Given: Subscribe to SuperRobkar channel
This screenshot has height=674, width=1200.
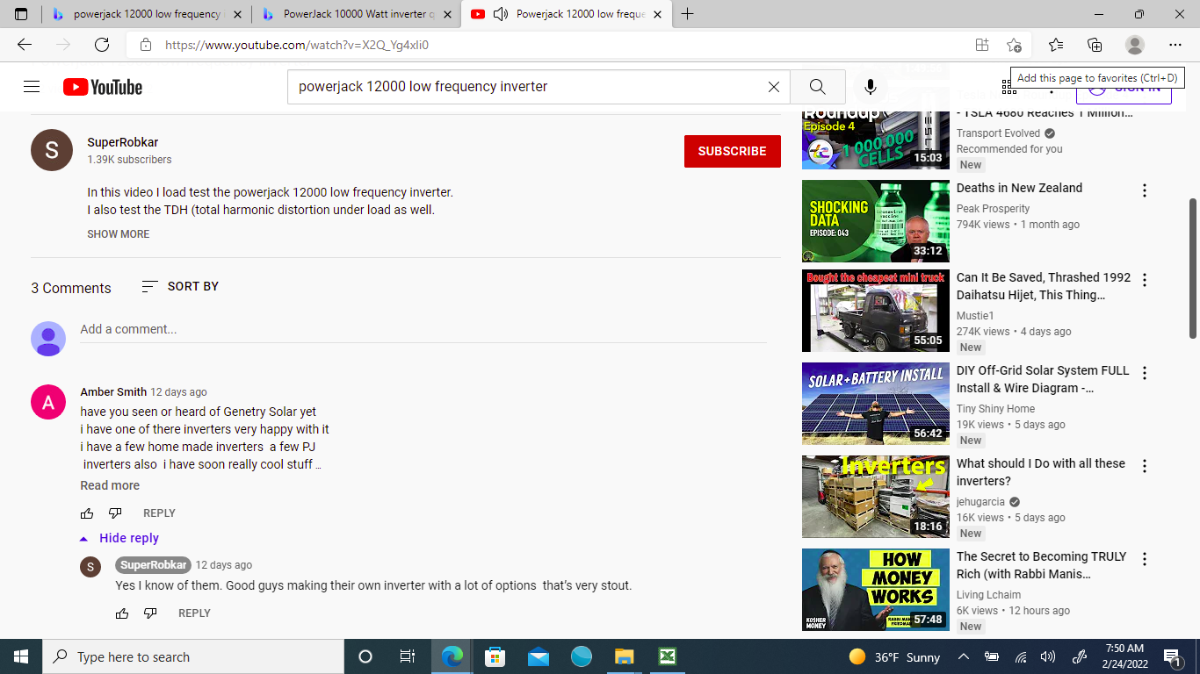Looking at the screenshot, I should click(732, 151).
